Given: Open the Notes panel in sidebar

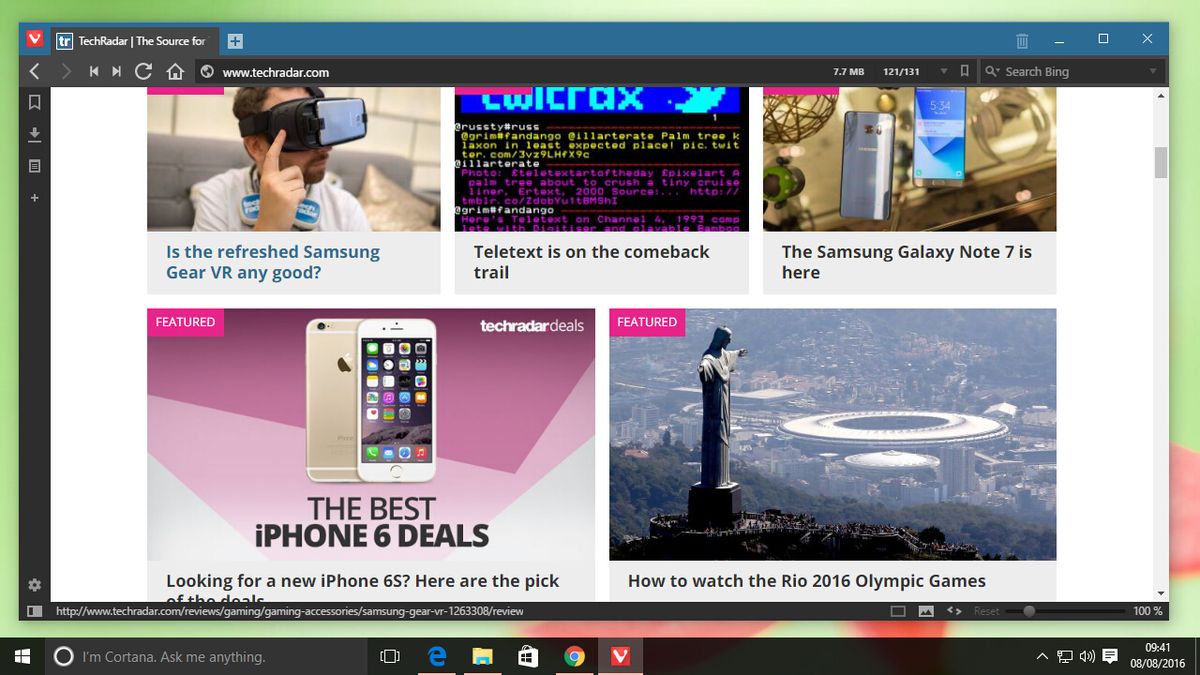Looking at the screenshot, I should (x=34, y=166).
